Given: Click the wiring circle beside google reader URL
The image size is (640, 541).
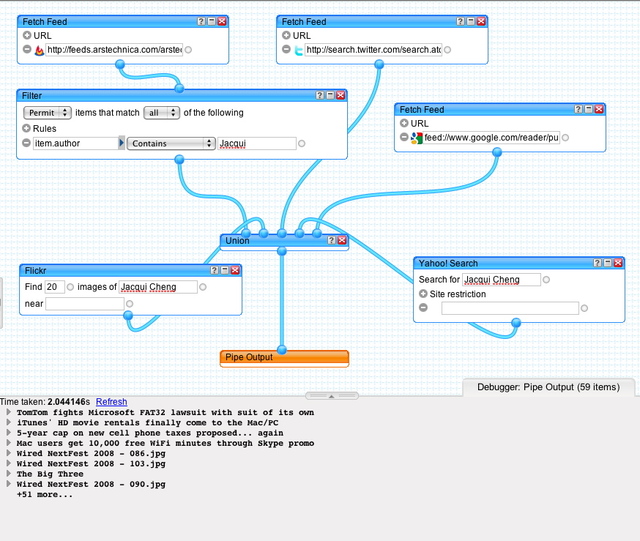Looking at the screenshot, I should coord(565,138).
